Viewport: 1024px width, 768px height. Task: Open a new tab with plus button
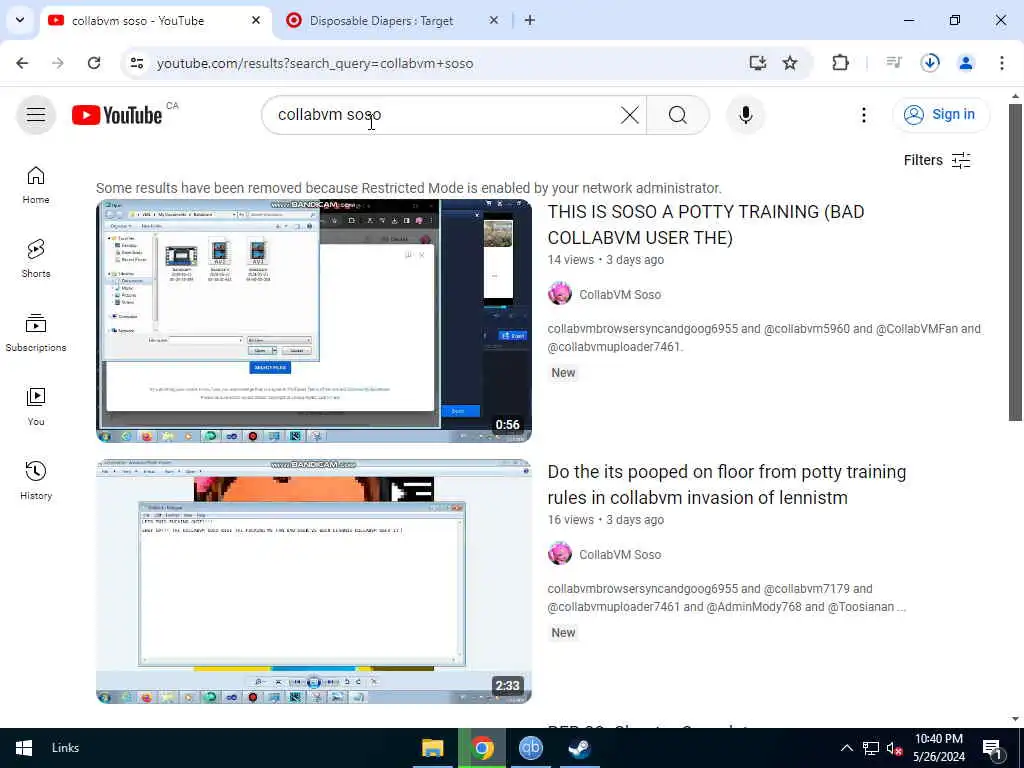pyautogui.click(x=530, y=21)
